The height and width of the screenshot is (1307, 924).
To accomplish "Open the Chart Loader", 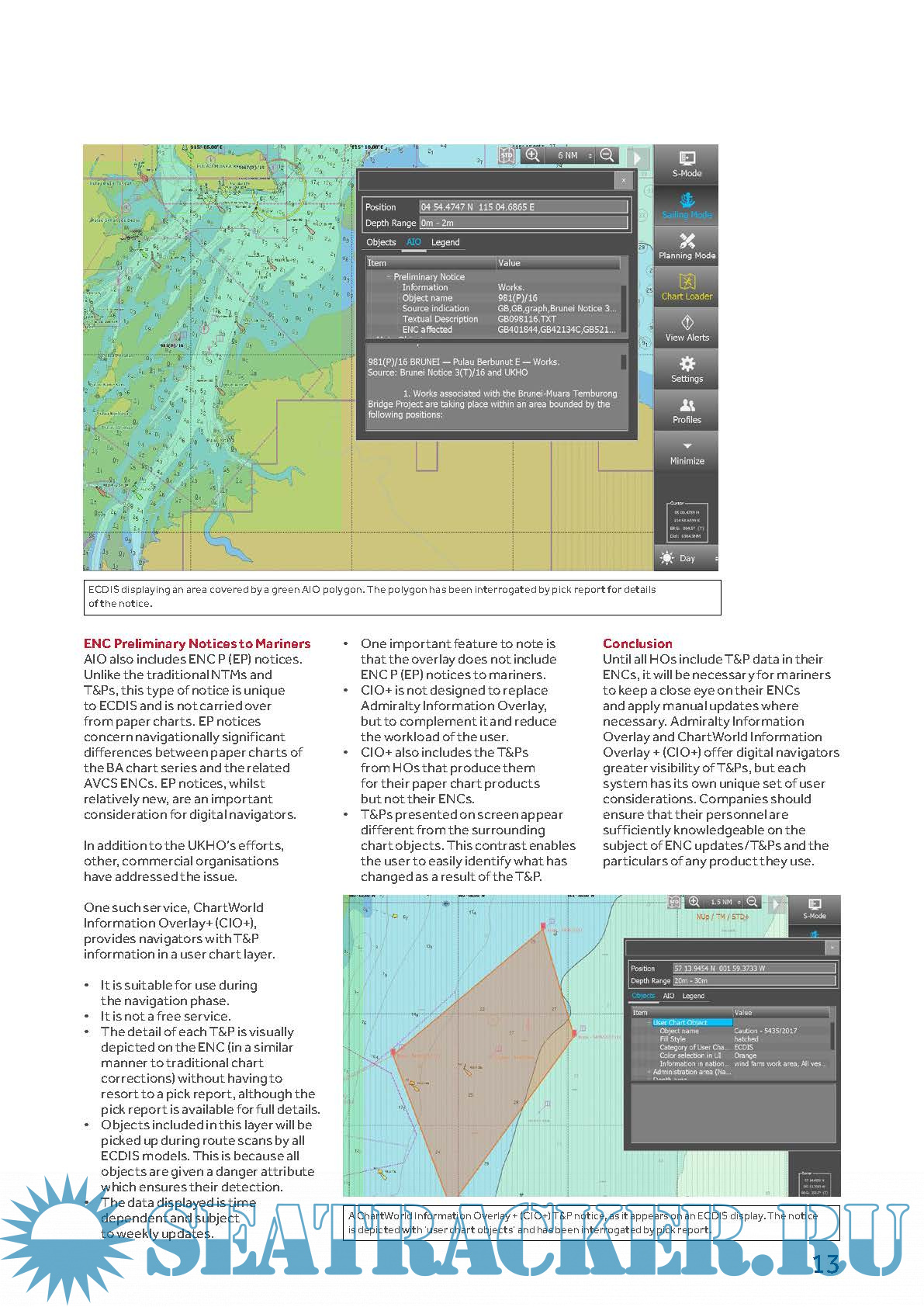I will click(x=686, y=287).
